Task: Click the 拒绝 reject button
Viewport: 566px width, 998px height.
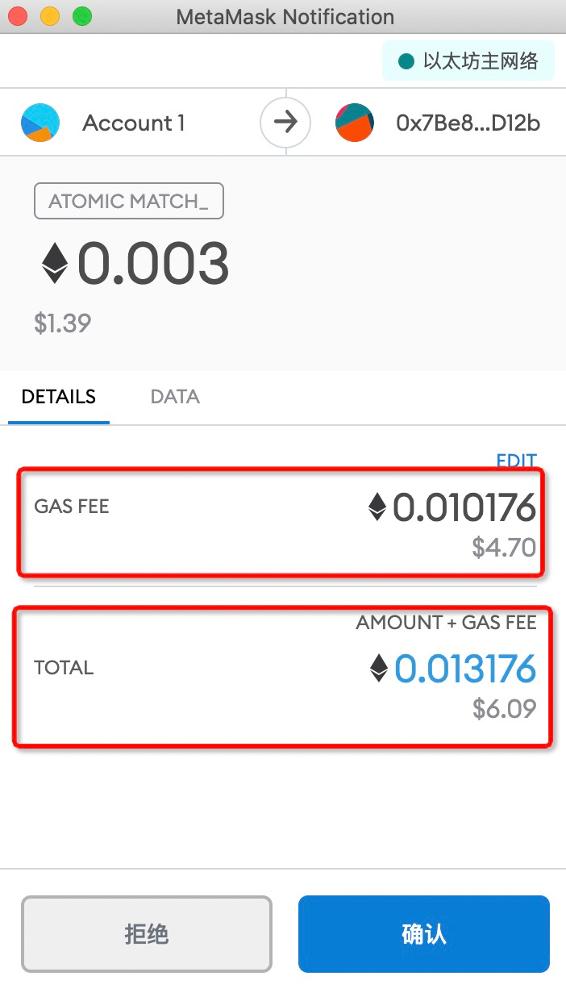Action: [x=146, y=934]
